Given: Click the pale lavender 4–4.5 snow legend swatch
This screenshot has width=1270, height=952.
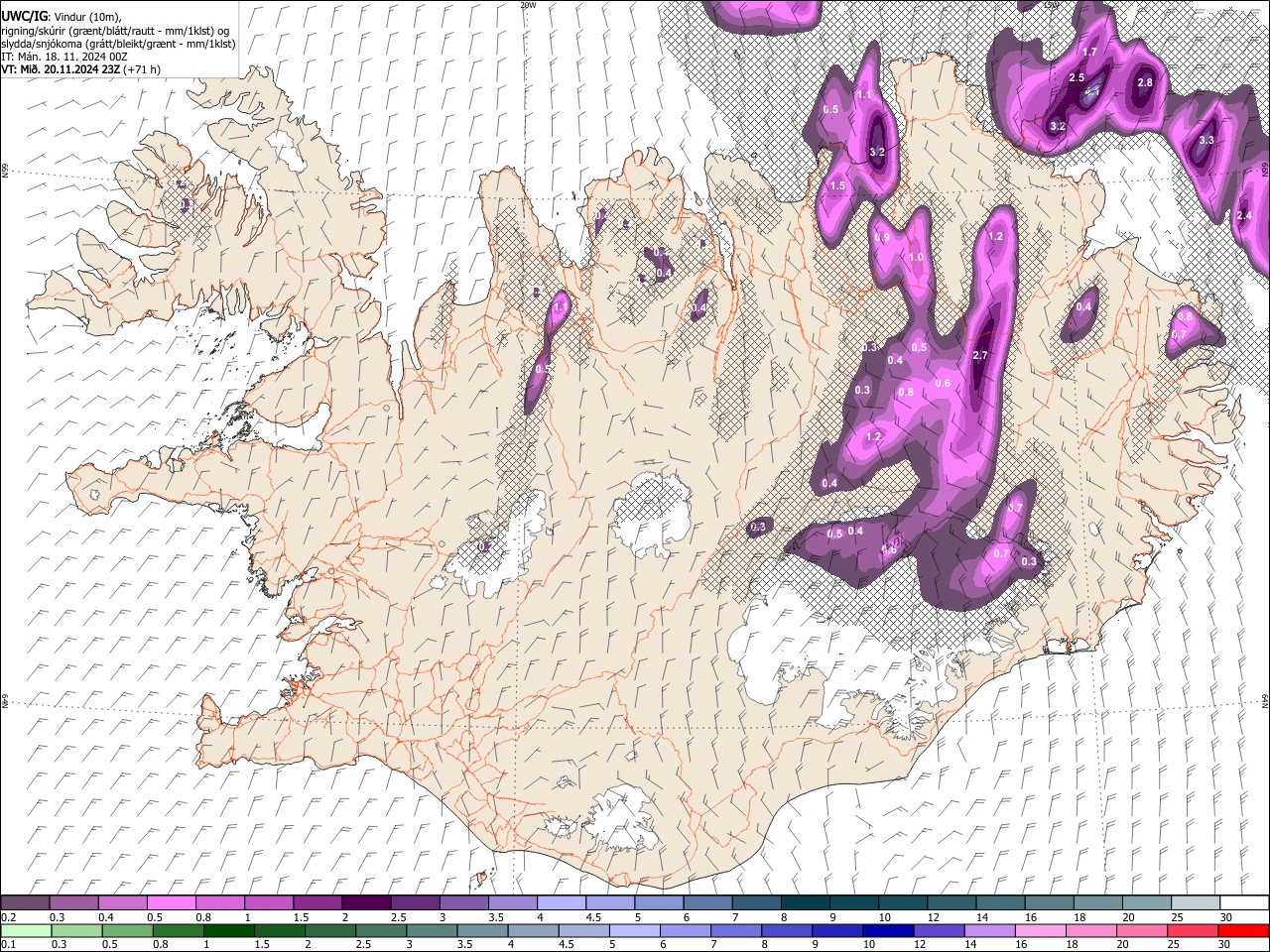Looking at the screenshot, I should point(560,903).
